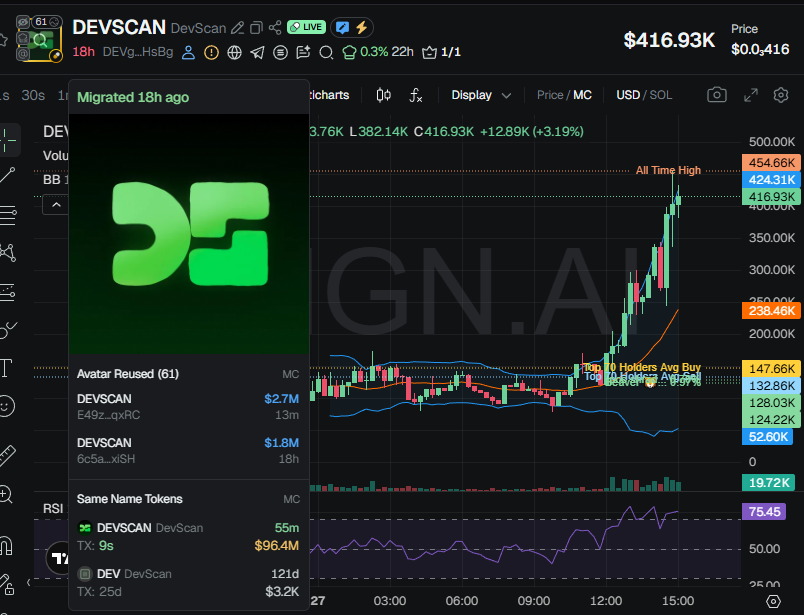The image size is (804, 615).
Task: Open DEVSCAN E49z...qxRC reused avatar token
Action: [x=188, y=407]
